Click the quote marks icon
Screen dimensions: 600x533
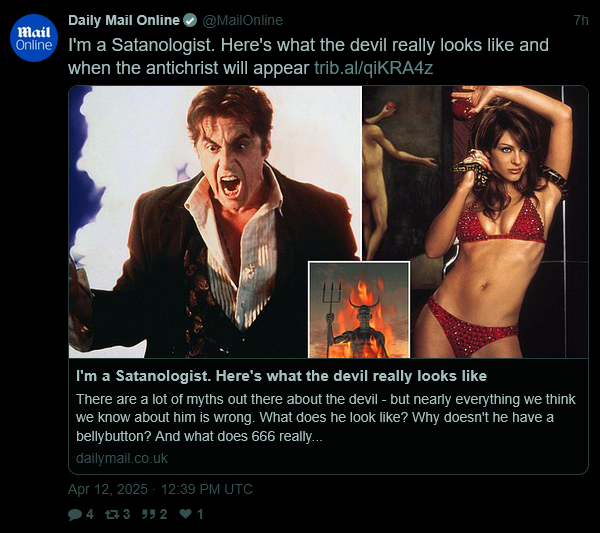coord(148,514)
